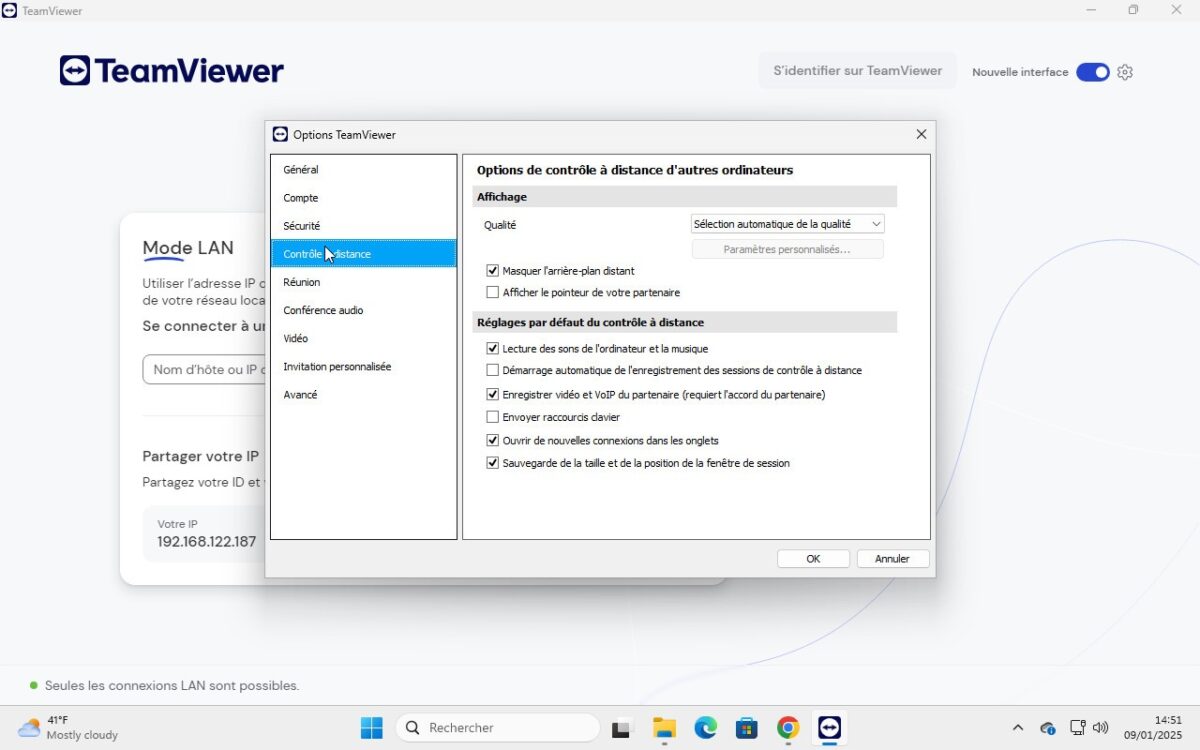Click Annuler button
Viewport: 1200px width, 750px height.
tap(892, 559)
